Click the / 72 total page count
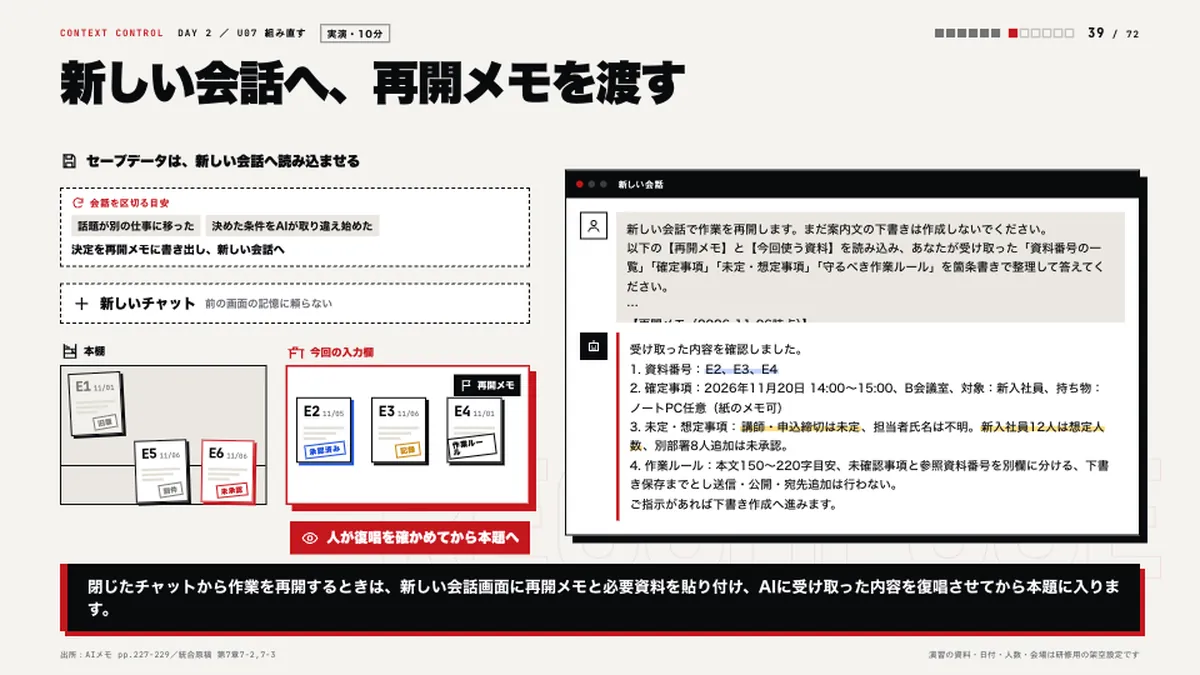The width and height of the screenshot is (1200, 675). coord(1127,34)
